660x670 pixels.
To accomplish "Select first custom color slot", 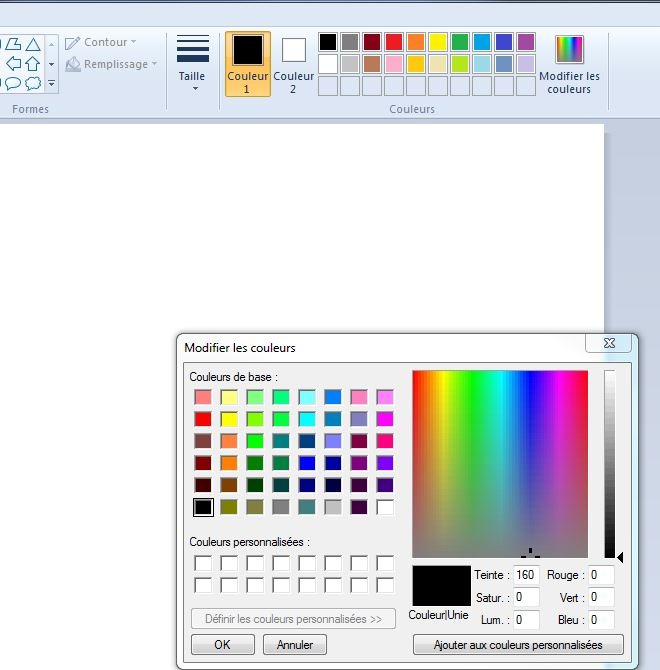I will [203, 563].
